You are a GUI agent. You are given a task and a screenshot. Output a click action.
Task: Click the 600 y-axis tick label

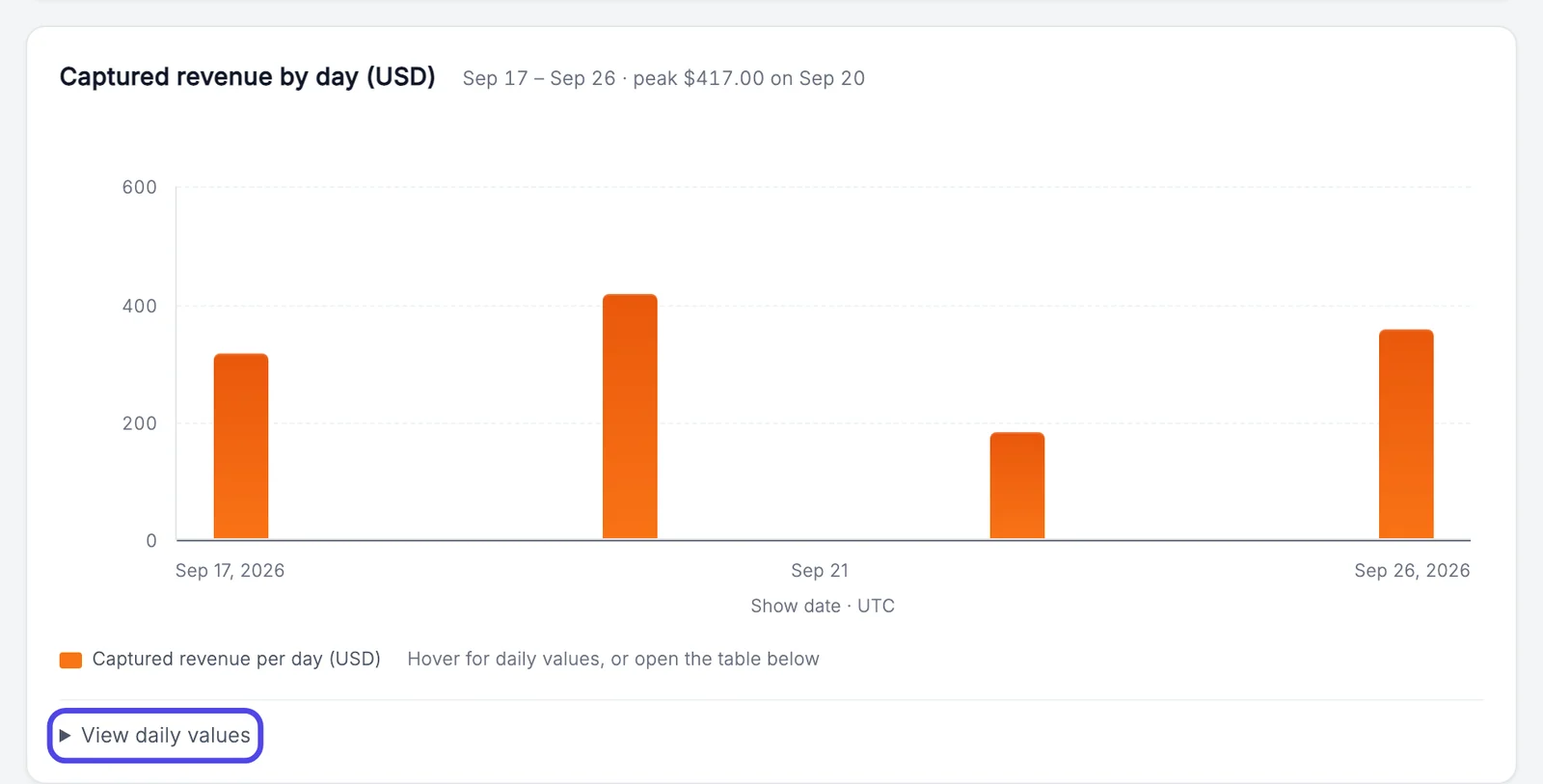(x=139, y=187)
